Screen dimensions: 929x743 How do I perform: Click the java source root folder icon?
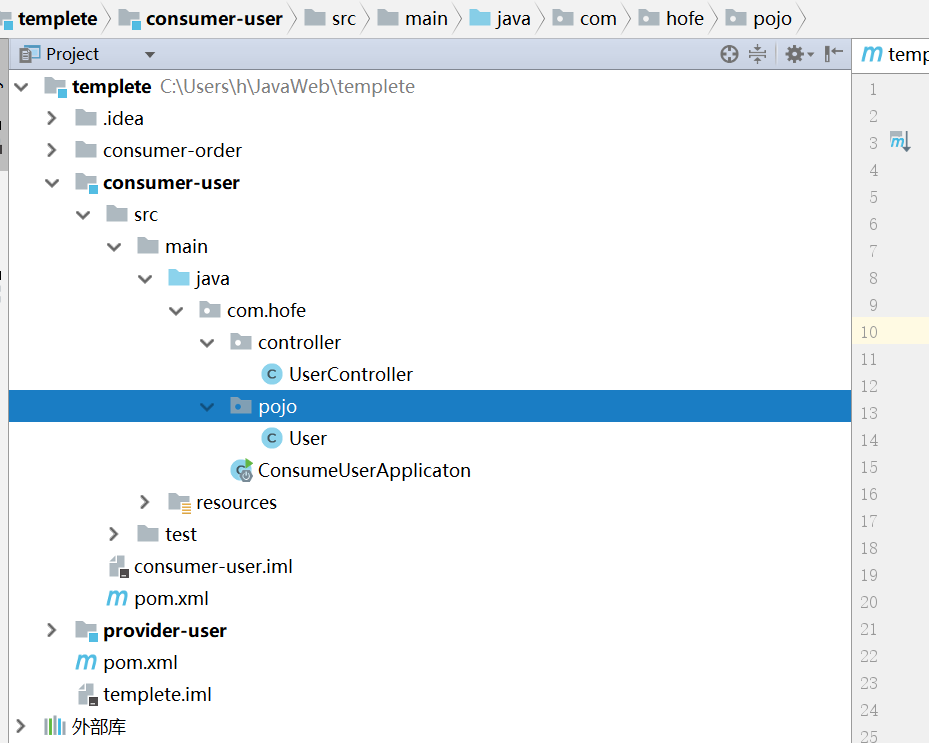(x=178, y=278)
